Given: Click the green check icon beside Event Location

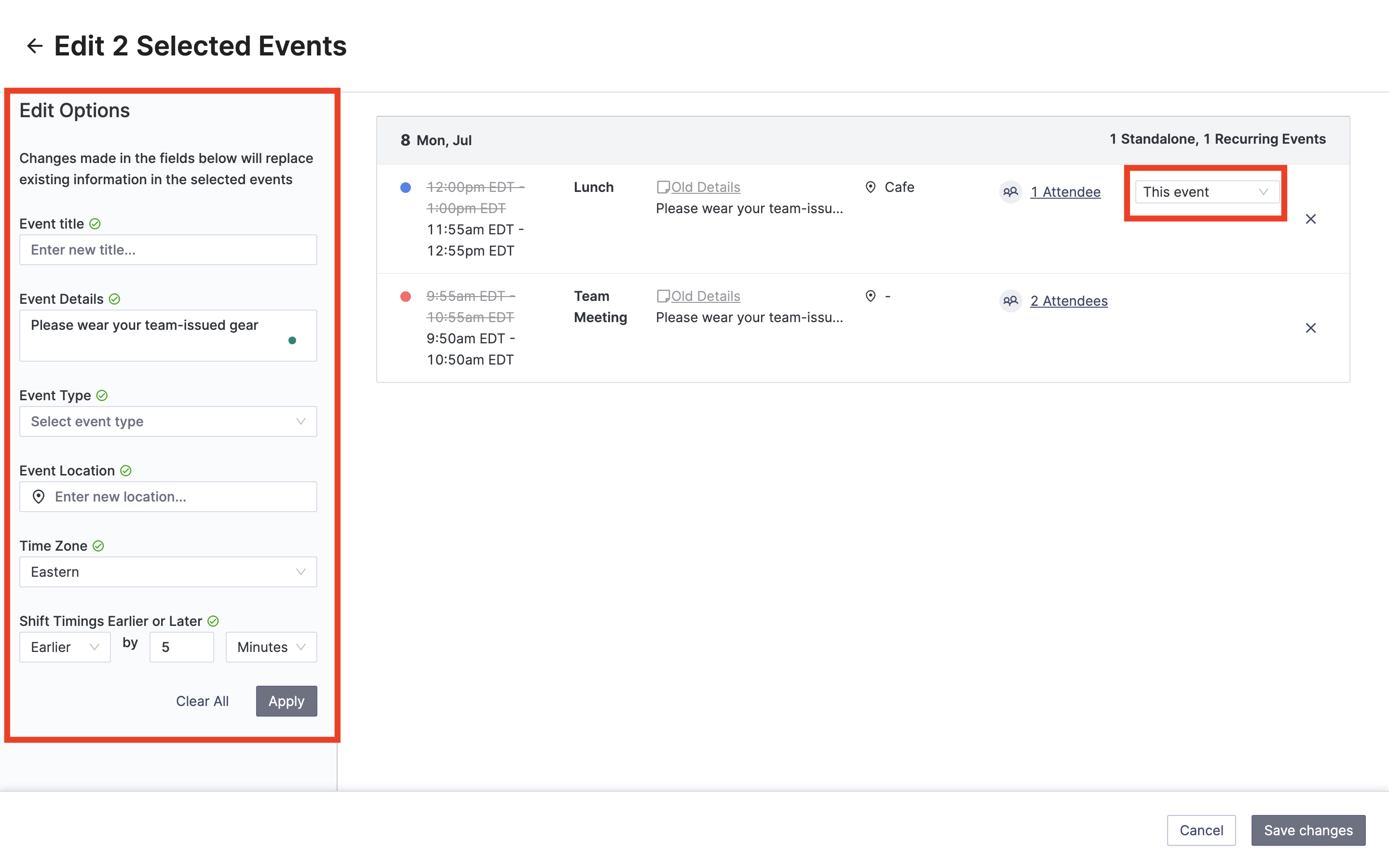Looking at the screenshot, I should pos(126,471).
